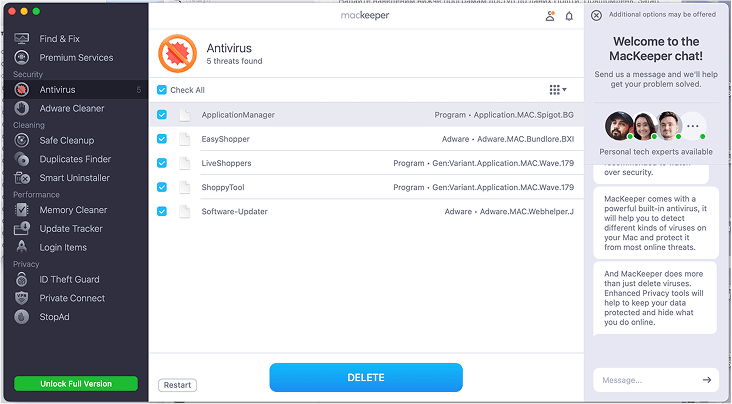The height and width of the screenshot is (404, 732).
Task: Send the chat message with arrow icon
Action: pyautogui.click(x=707, y=380)
